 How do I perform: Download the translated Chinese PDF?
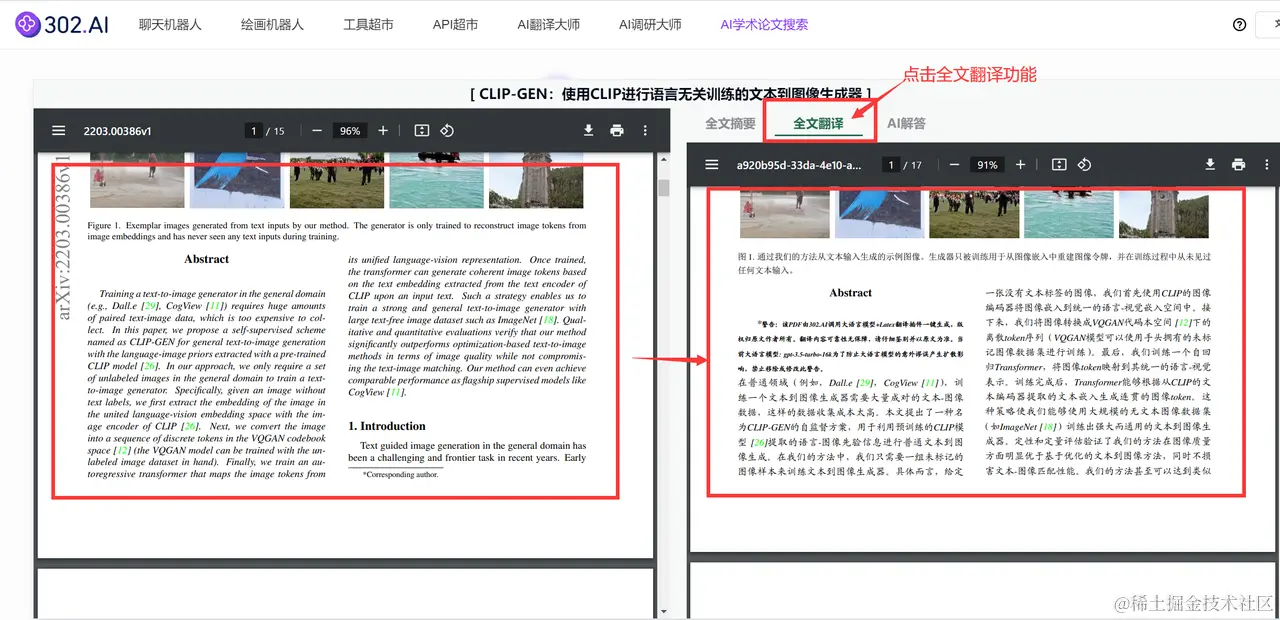[x=1209, y=164]
